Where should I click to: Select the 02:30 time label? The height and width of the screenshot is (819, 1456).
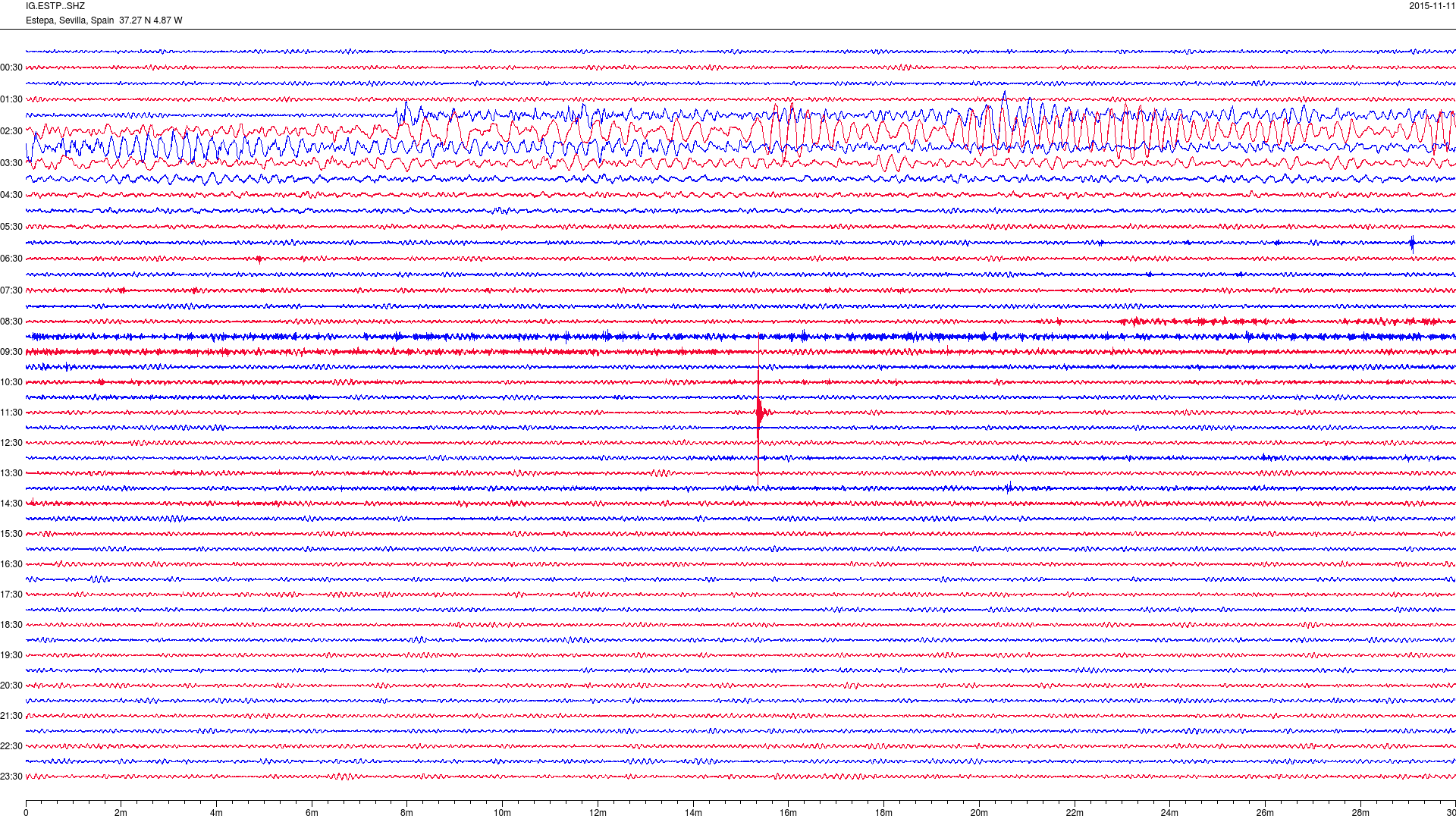[11, 131]
